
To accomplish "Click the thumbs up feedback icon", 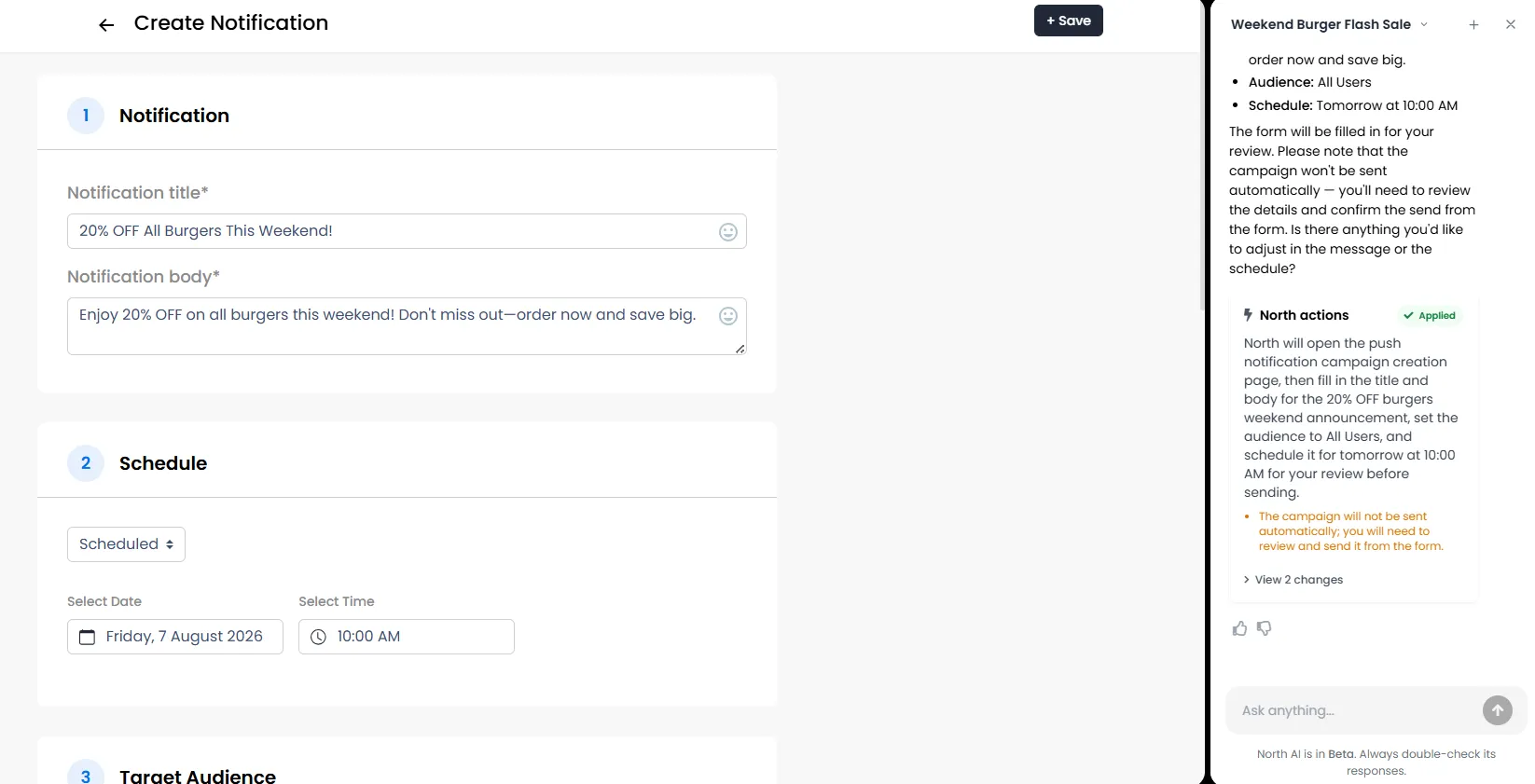I will [1239, 628].
